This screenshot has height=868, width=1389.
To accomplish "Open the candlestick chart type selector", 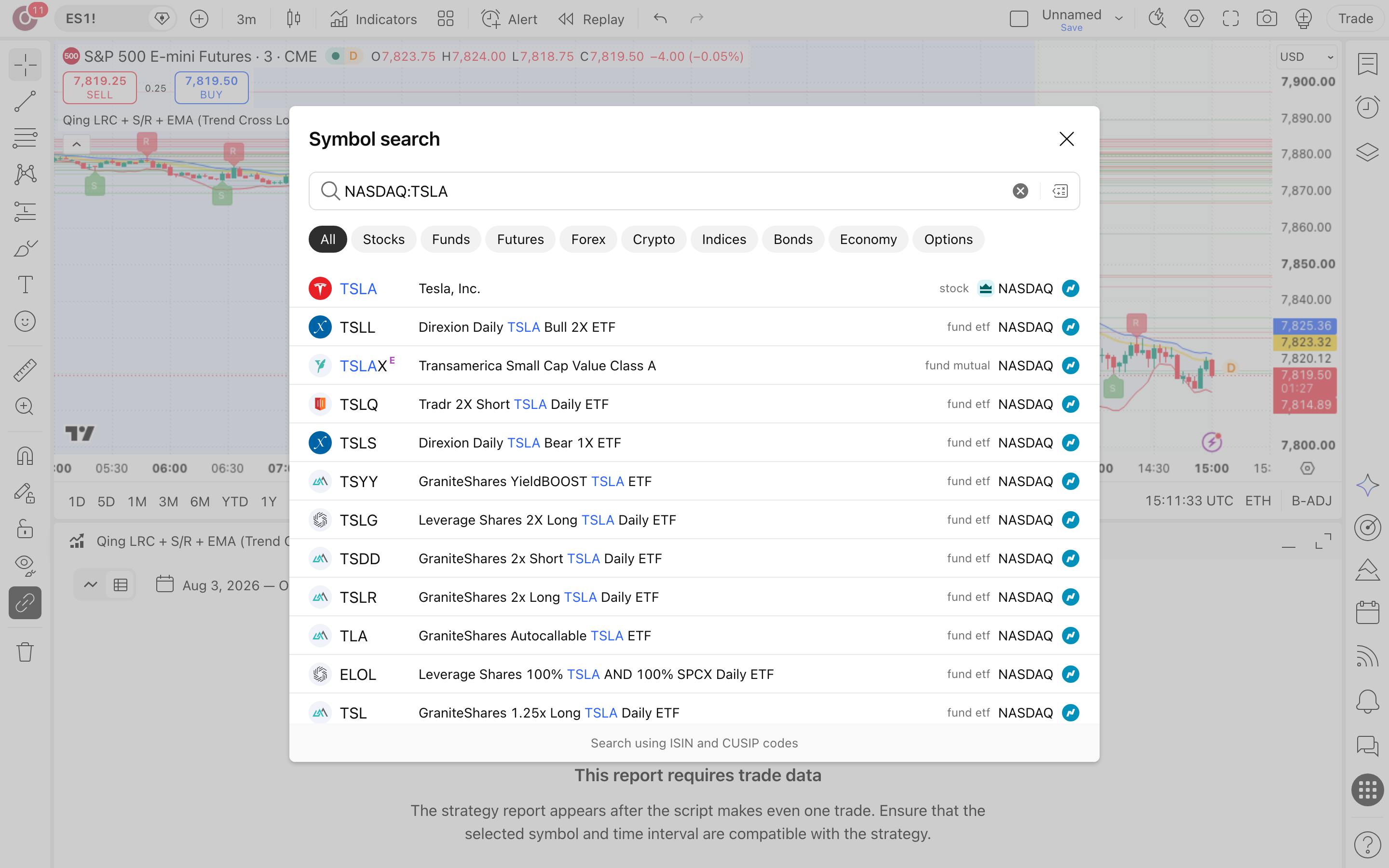I will [293, 19].
